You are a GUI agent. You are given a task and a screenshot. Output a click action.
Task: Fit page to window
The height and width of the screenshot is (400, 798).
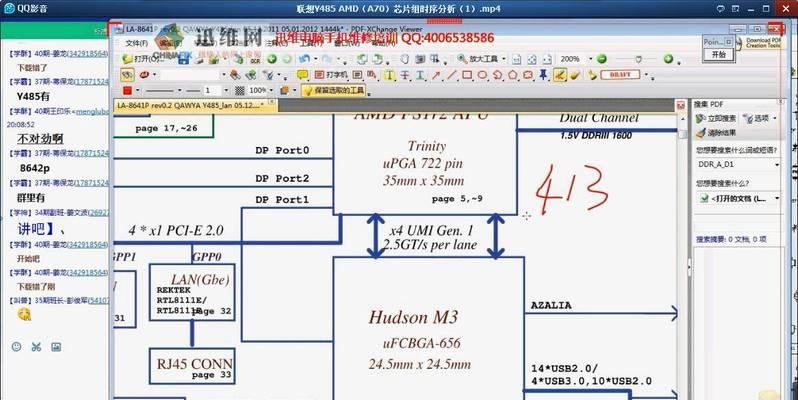pyautogui.click(x=532, y=59)
